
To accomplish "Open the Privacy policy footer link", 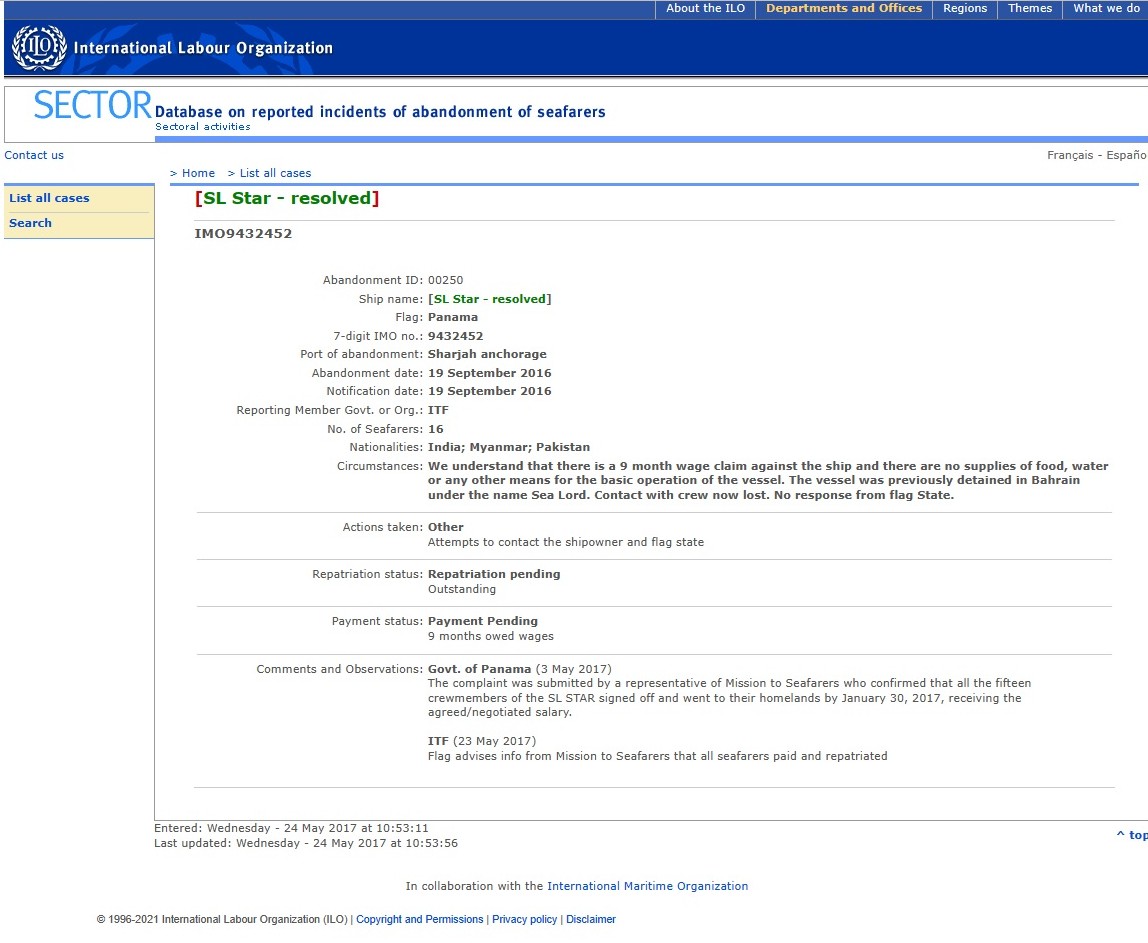I will point(524,919).
